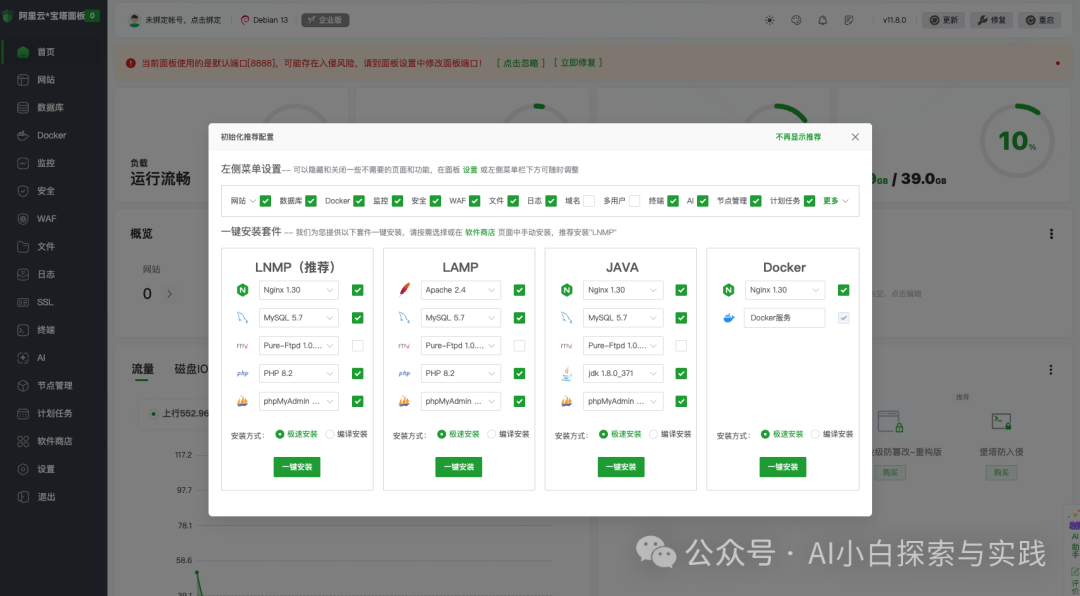Close the 初始化推荐配置 dialog
This screenshot has width=1080, height=596.
855,137
